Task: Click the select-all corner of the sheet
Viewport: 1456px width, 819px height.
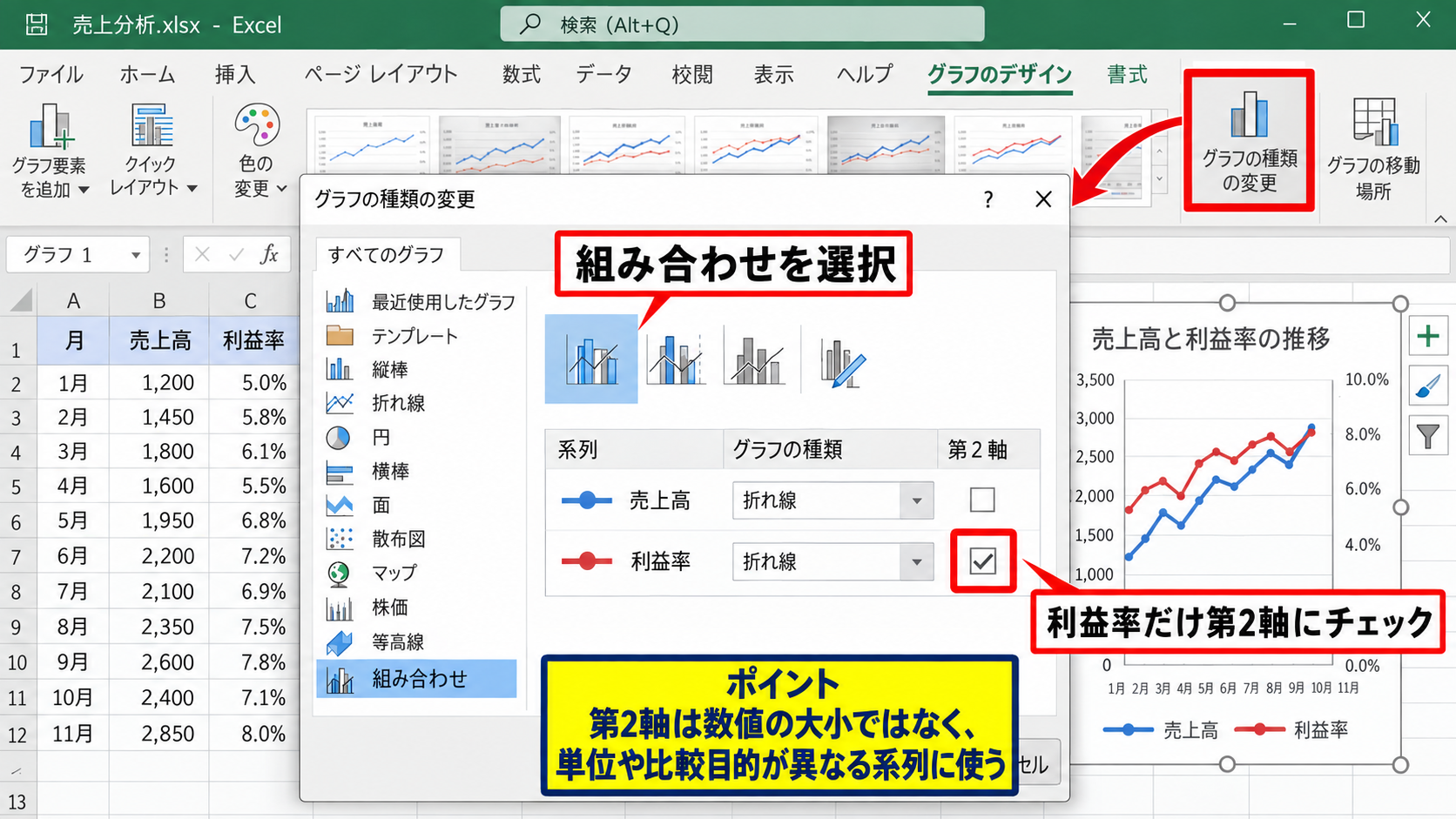Action: [20, 301]
